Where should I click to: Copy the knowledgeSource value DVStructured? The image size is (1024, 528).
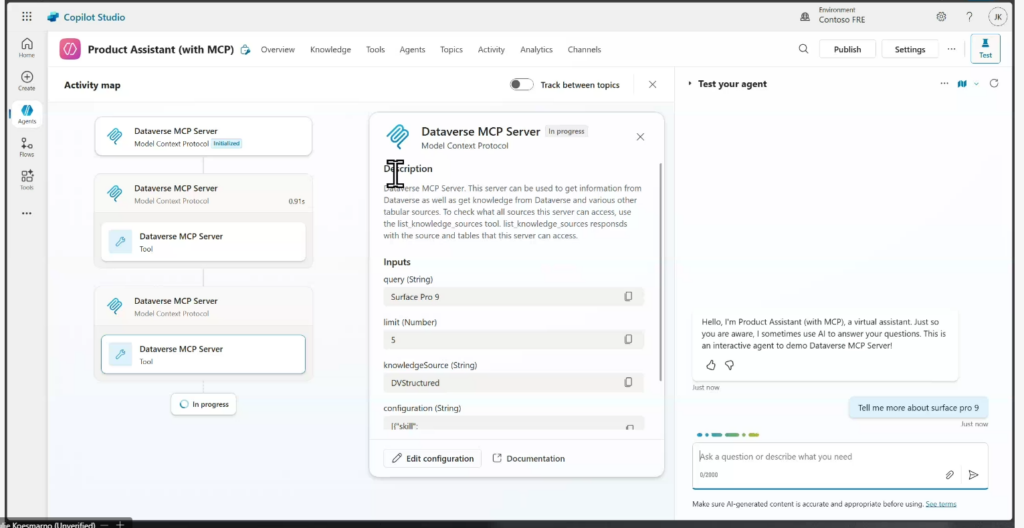pos(628,382)
